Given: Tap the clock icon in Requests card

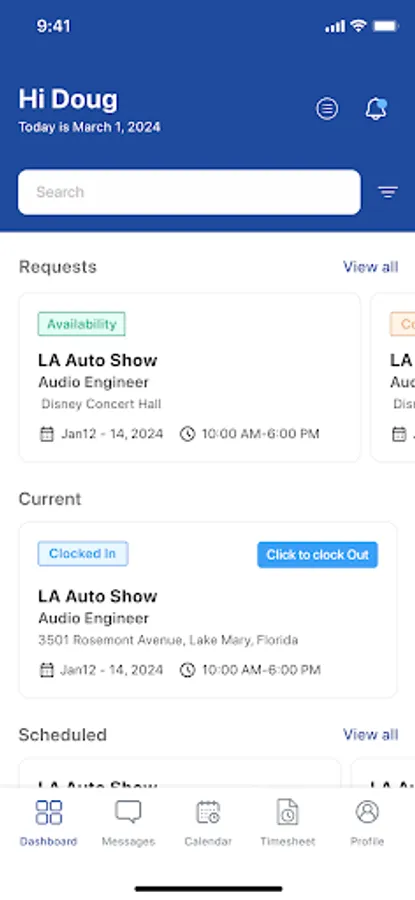Looking at the screenshot, I should pyautogui.click(x=188, y=434).
